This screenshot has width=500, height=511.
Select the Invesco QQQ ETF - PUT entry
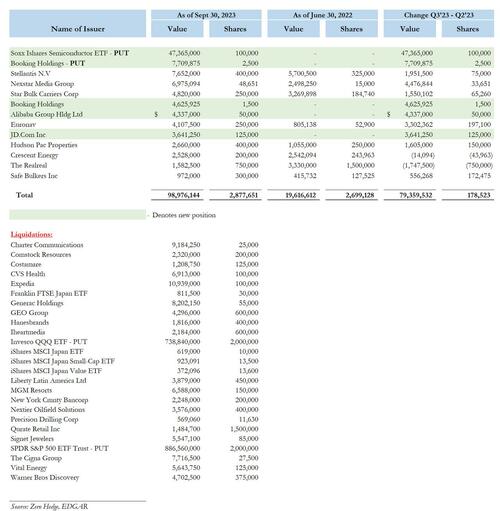tap(49, 342)
